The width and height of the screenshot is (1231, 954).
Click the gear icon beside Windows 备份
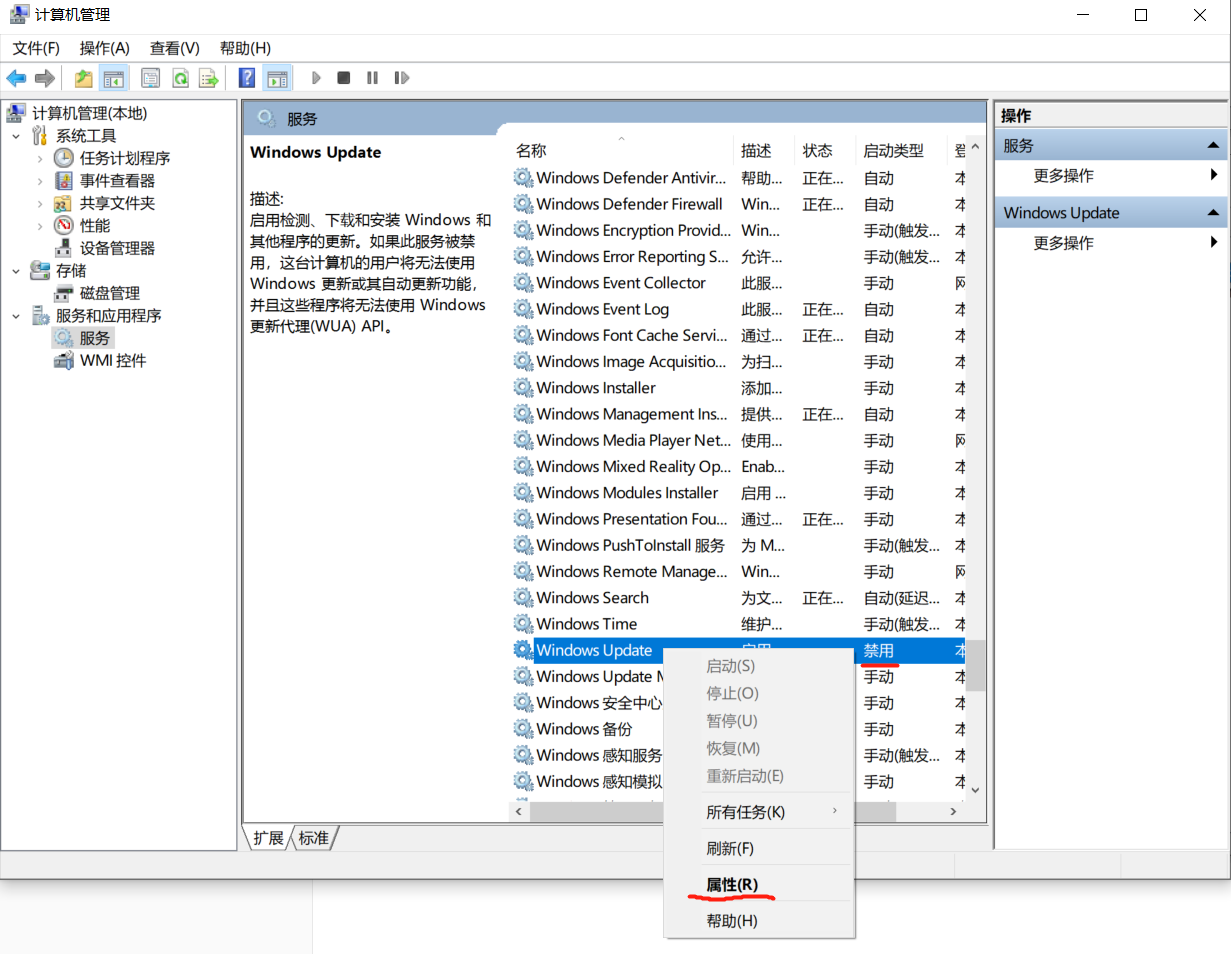[x=523, y=729]
